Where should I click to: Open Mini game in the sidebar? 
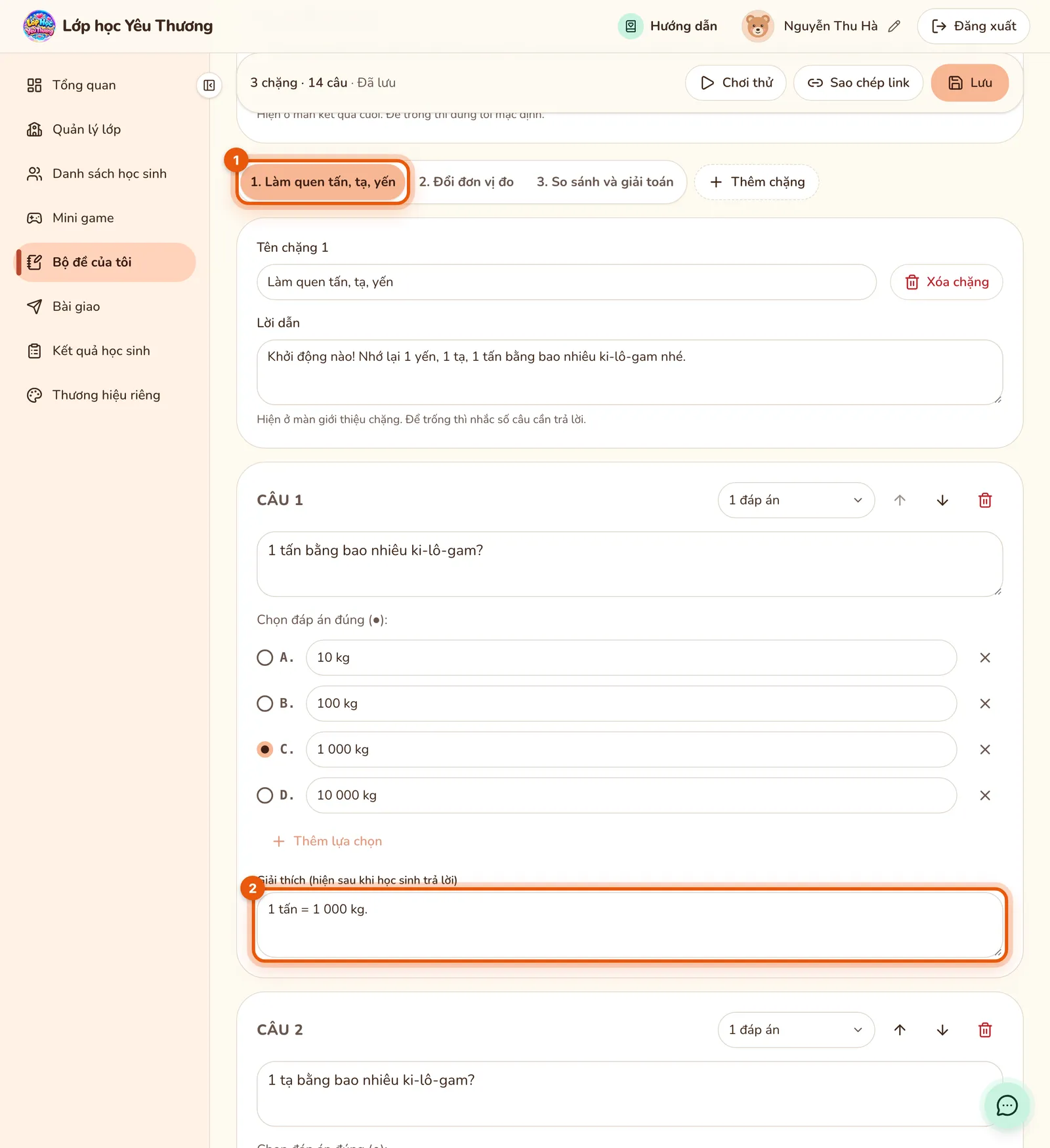105,218
